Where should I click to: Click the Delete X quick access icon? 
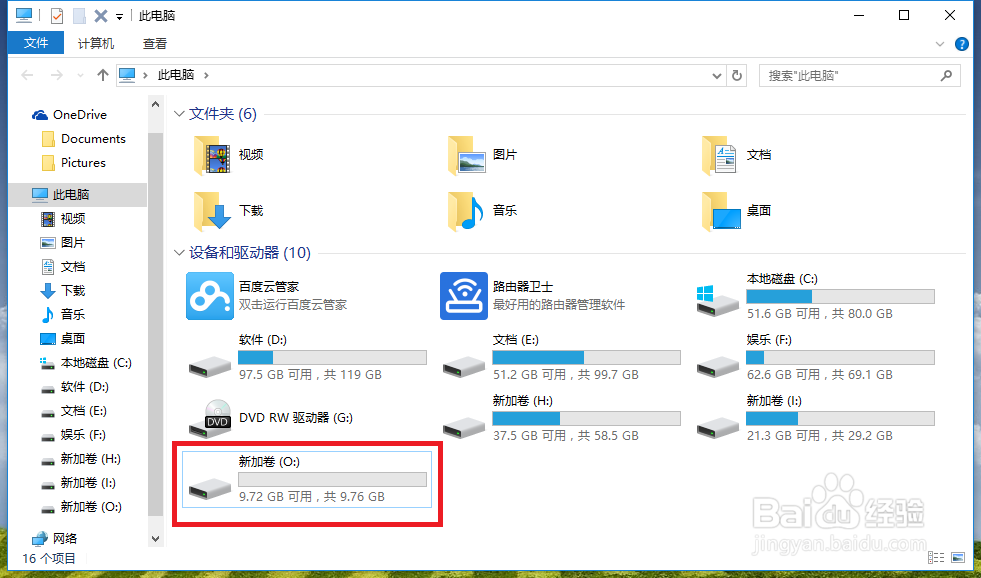100,16
